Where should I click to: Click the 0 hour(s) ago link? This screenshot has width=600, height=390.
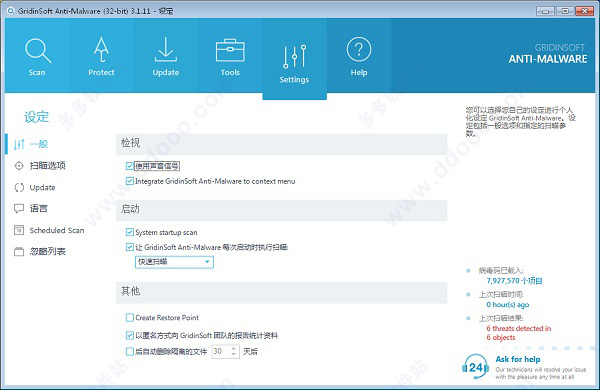(x=508, y=305)
